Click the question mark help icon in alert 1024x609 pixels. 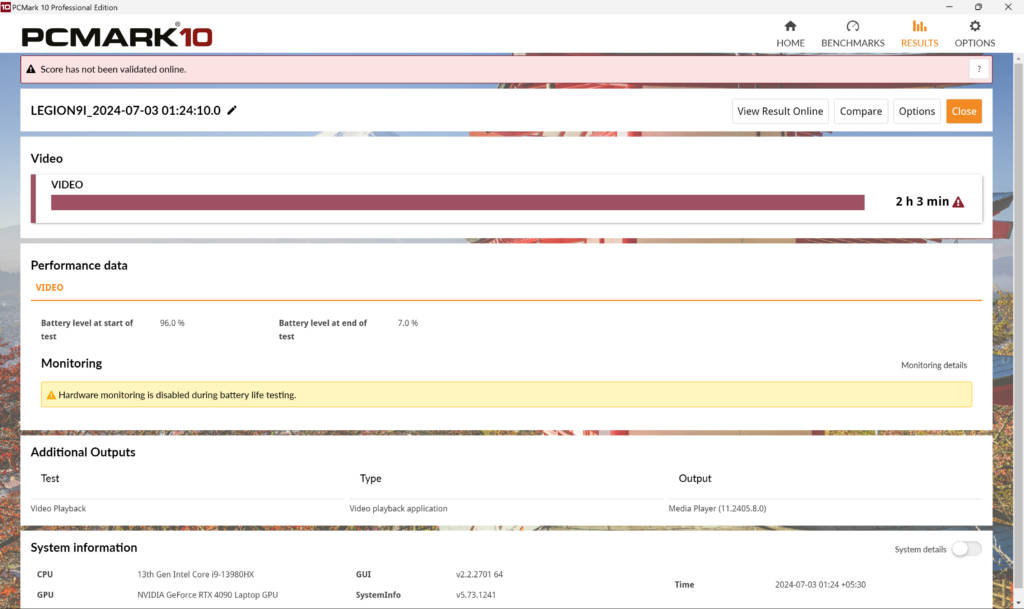tap(978, 69)
